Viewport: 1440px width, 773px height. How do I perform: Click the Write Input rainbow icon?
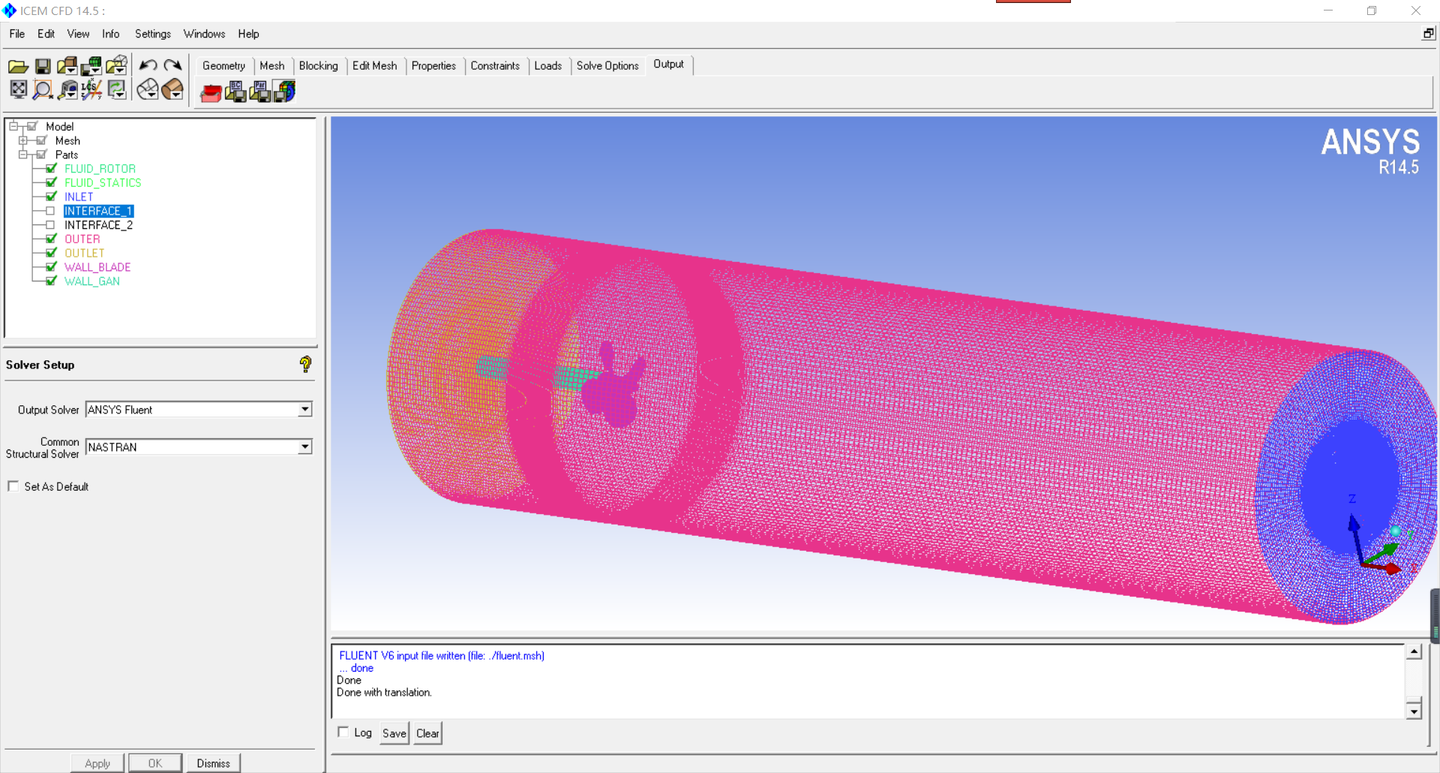[284, 92]
